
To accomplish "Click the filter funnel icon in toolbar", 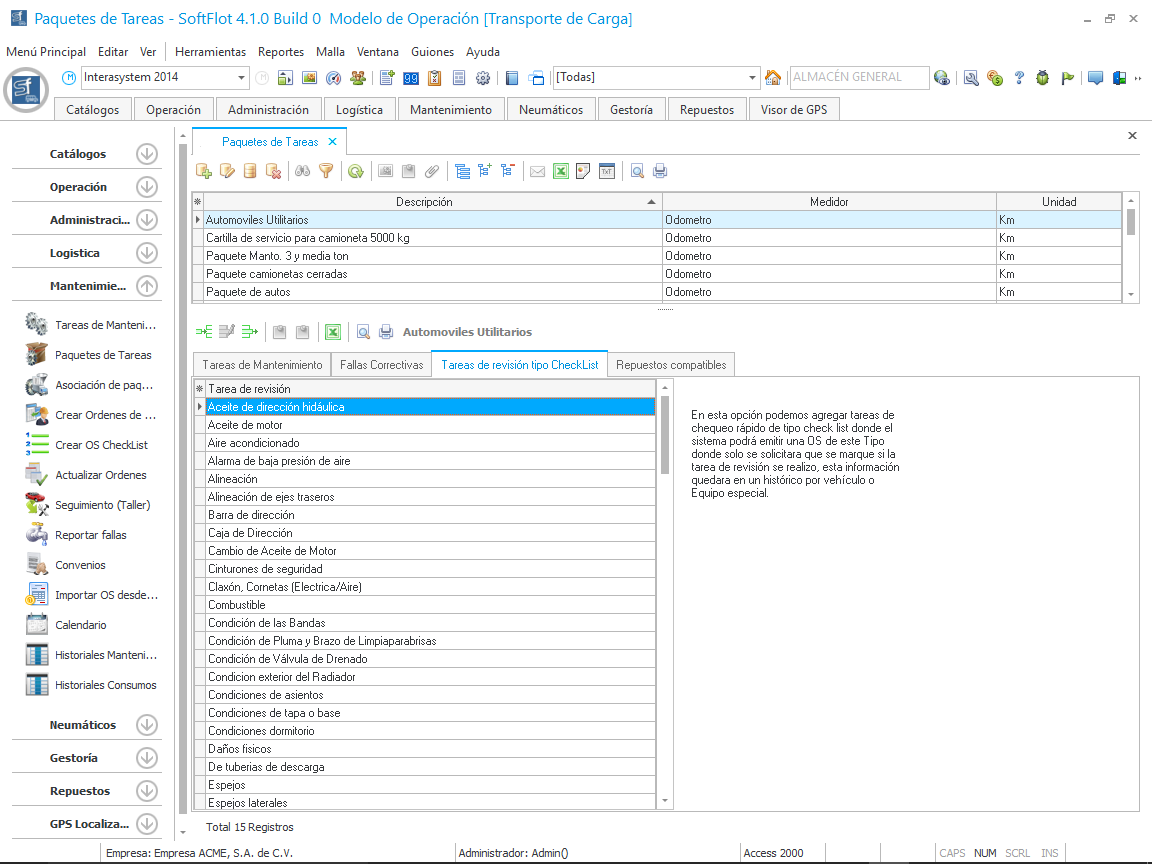I will (325, 171).
